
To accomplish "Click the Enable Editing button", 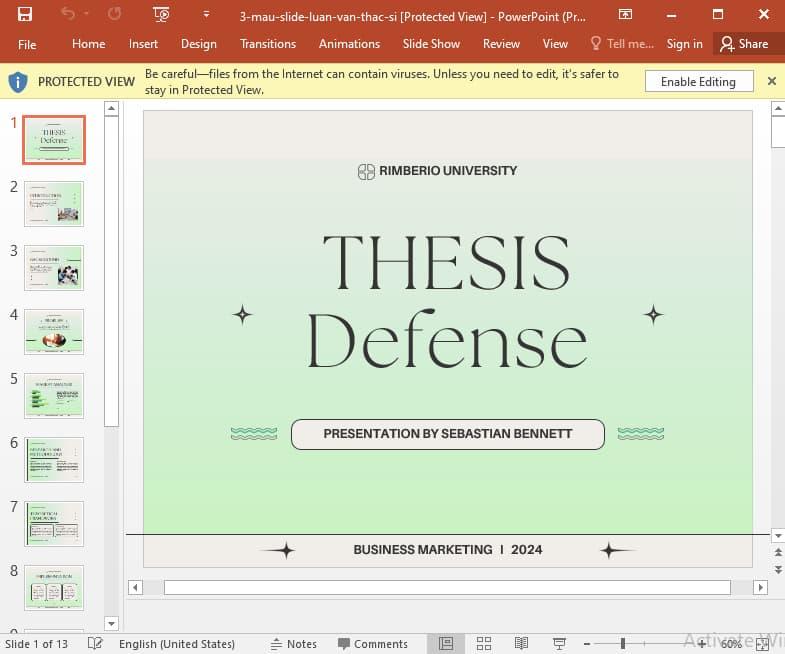I will coord(698,82).
